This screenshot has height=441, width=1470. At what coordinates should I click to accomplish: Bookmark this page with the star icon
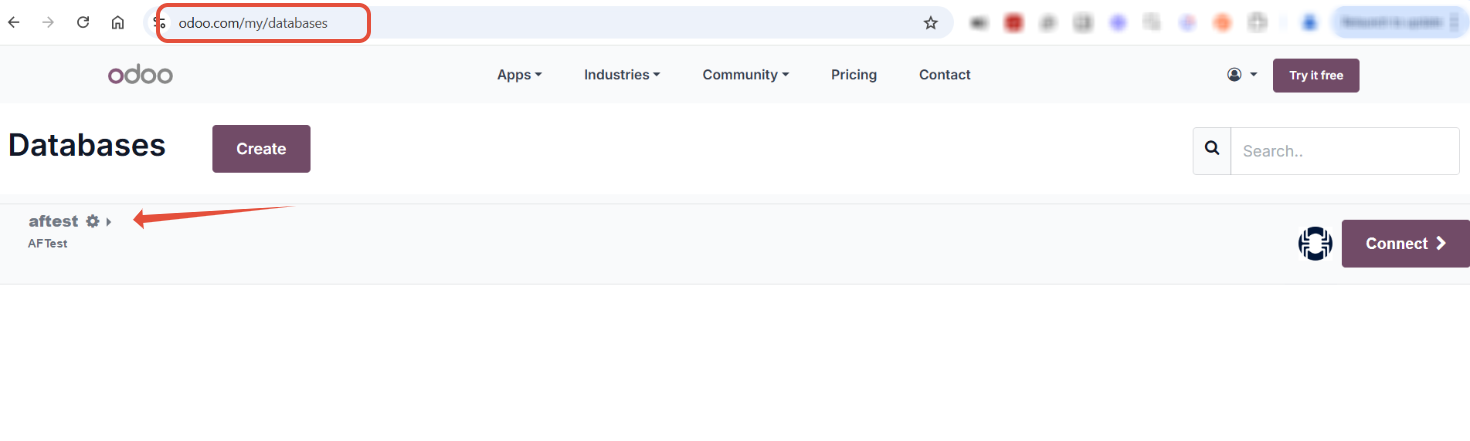[931, 22]
